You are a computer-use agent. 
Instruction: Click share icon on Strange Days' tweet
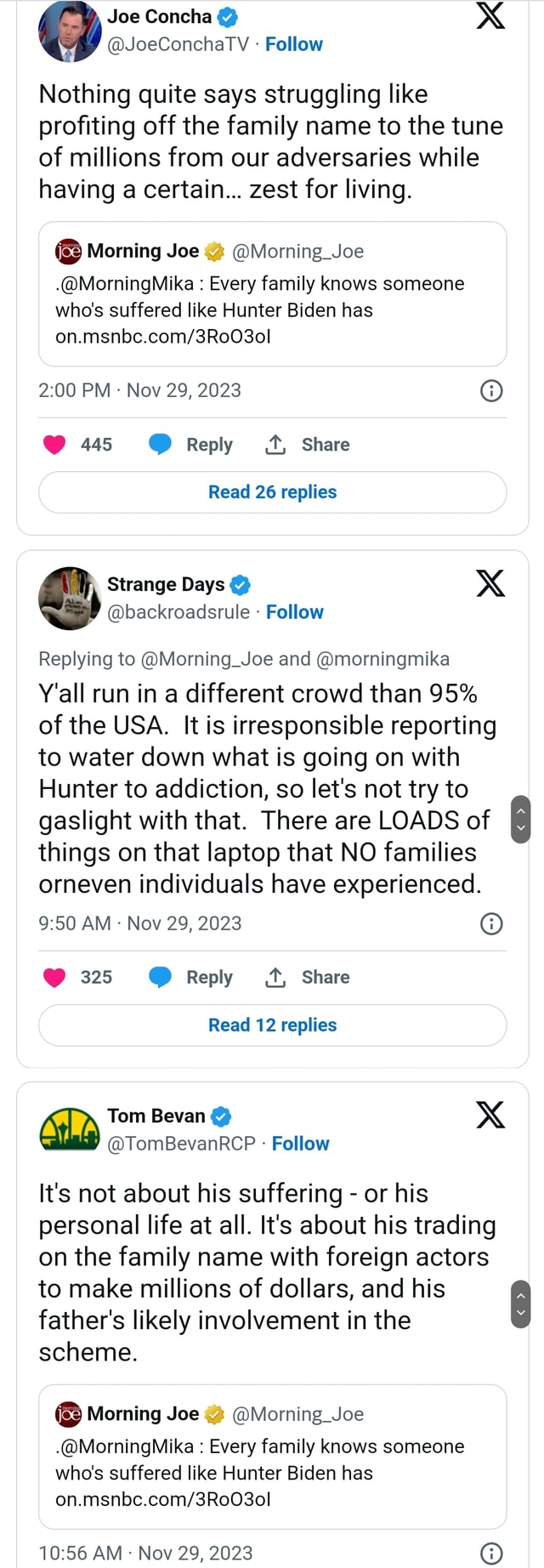tap(275, 977)
